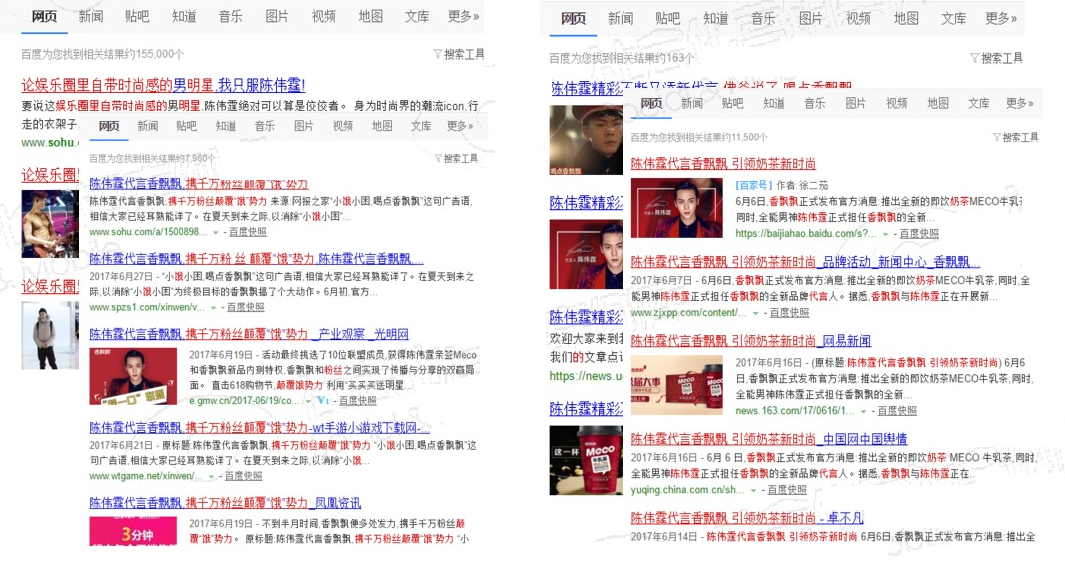
Task: Open the result ending in 中国网中国舆情
Action: pyautogui.click(x=769, y=439)
